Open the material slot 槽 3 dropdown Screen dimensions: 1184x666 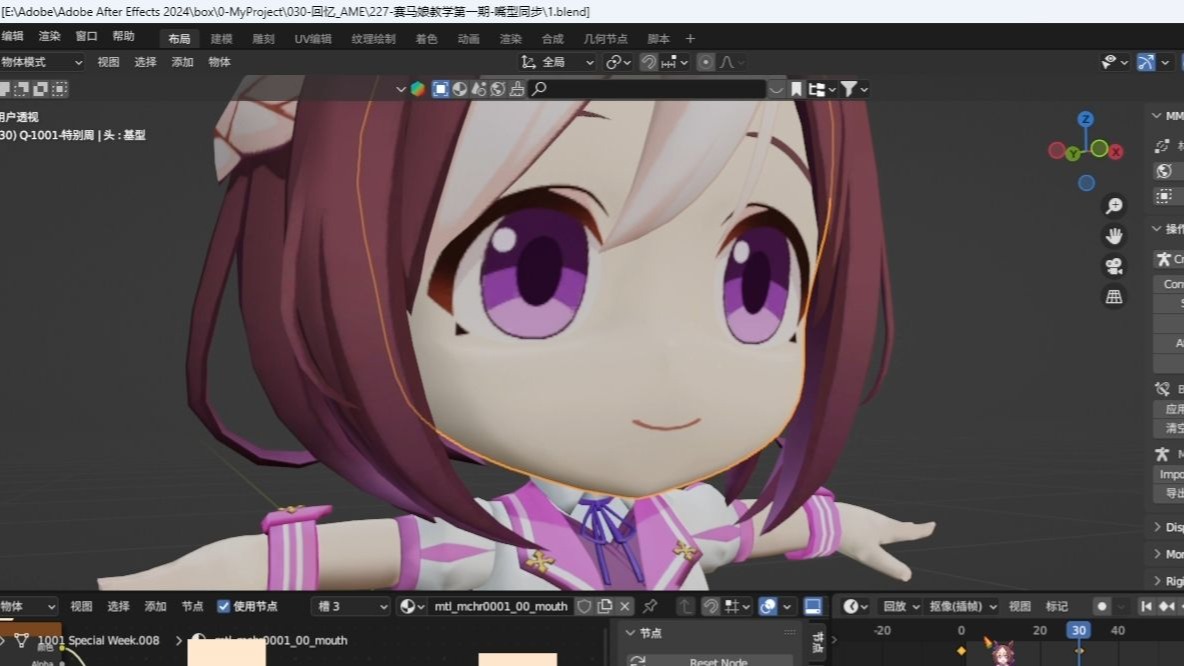[351, 606]
